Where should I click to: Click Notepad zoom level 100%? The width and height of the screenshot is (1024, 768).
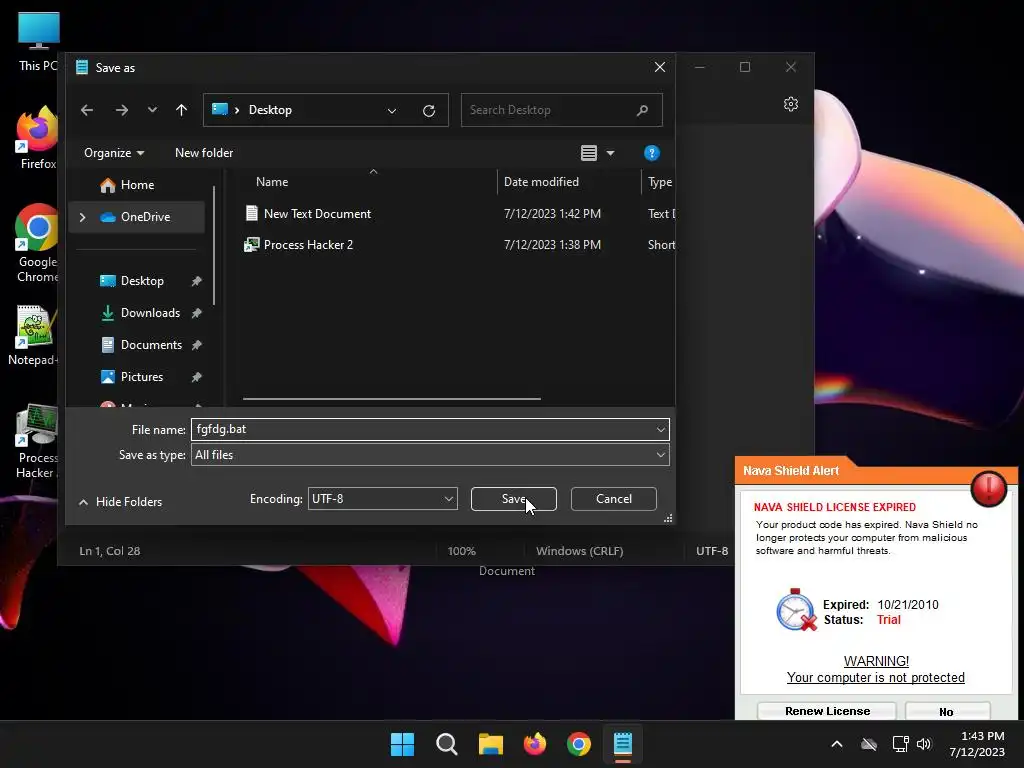461,551
